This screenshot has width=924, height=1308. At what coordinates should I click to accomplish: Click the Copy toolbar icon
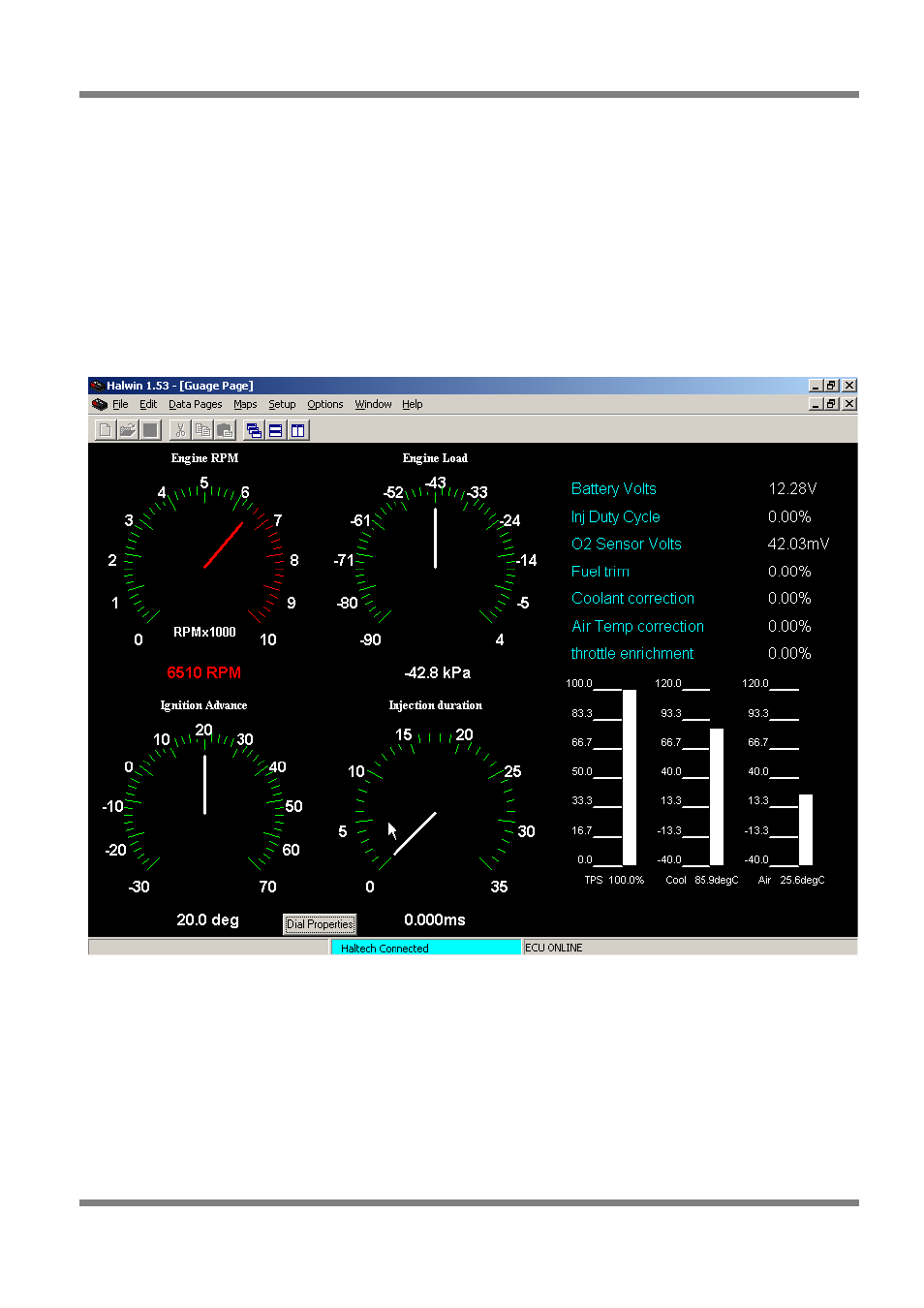[x=202, y=430]
